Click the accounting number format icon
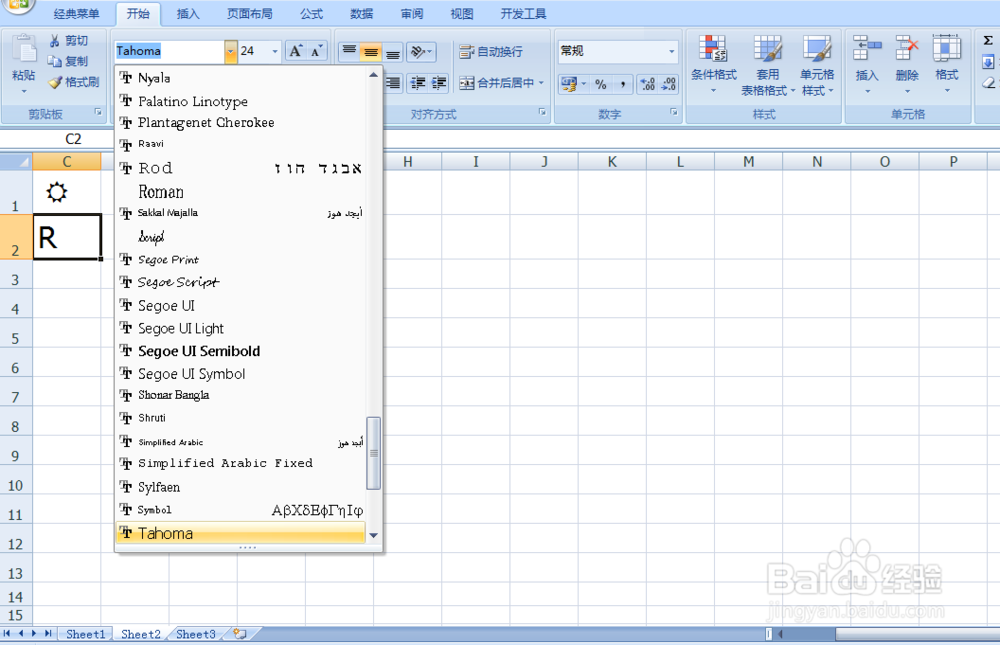 point(569,84)
